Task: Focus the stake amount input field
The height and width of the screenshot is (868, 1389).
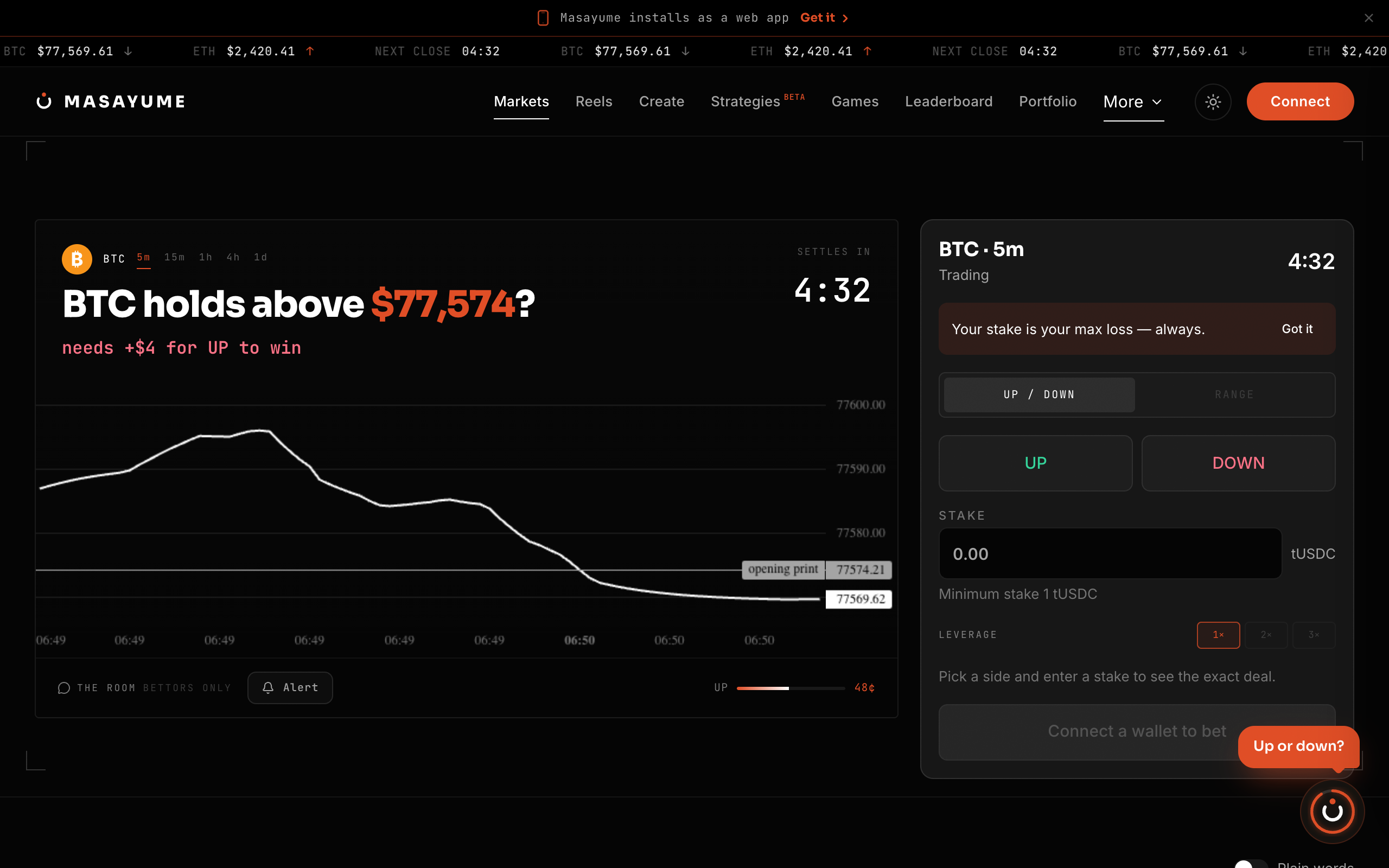Action: tap(1110, 553)
